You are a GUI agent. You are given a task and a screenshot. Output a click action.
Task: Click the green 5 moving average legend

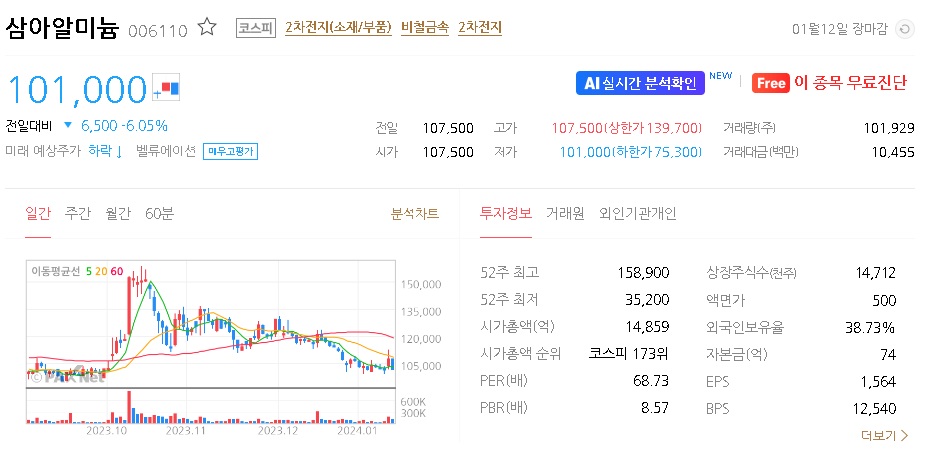tap(89, 271)
